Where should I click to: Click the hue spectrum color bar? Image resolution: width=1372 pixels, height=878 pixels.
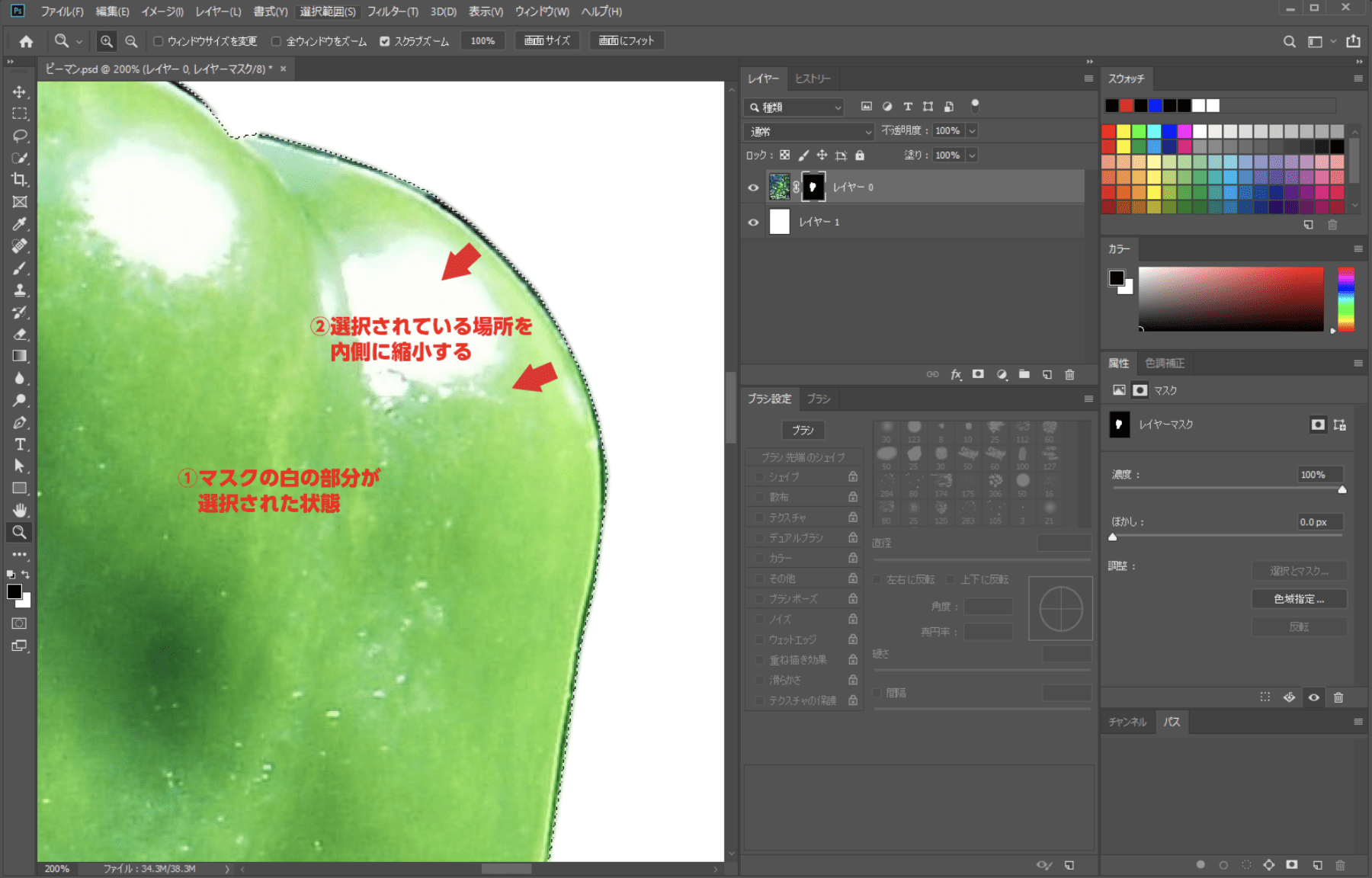tap(1345, 299)
